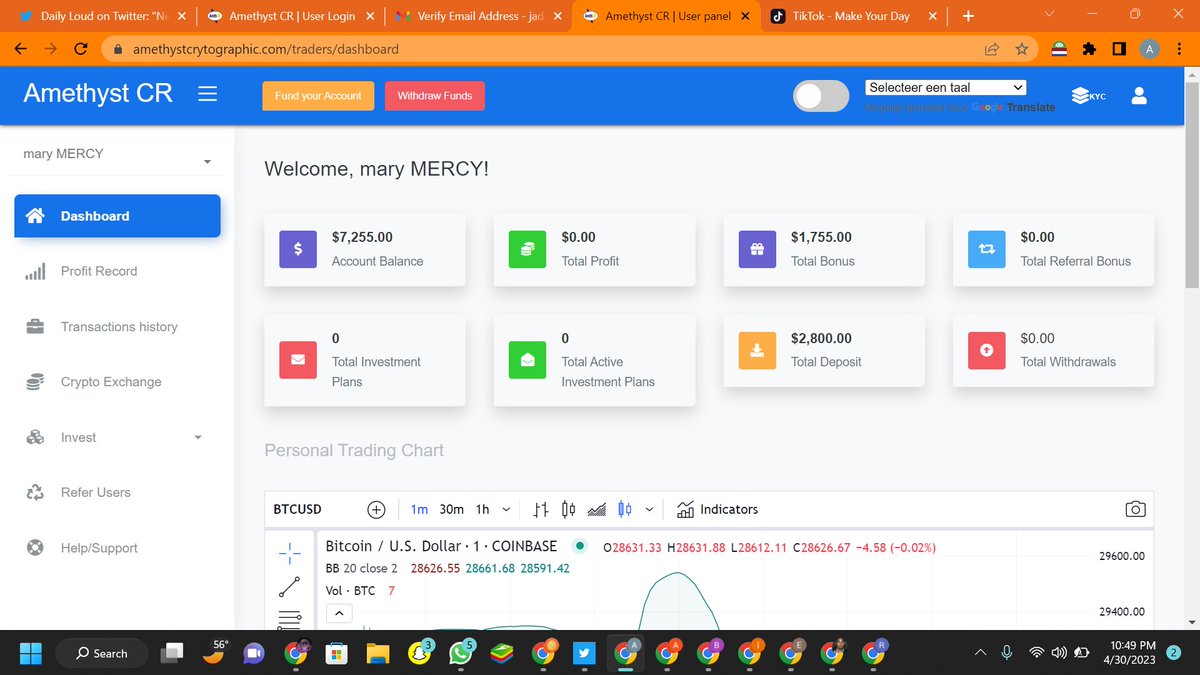Toggle the dark mode switch in header
This screenshot has width=1200, height=675.
click(x=821, y=95)
